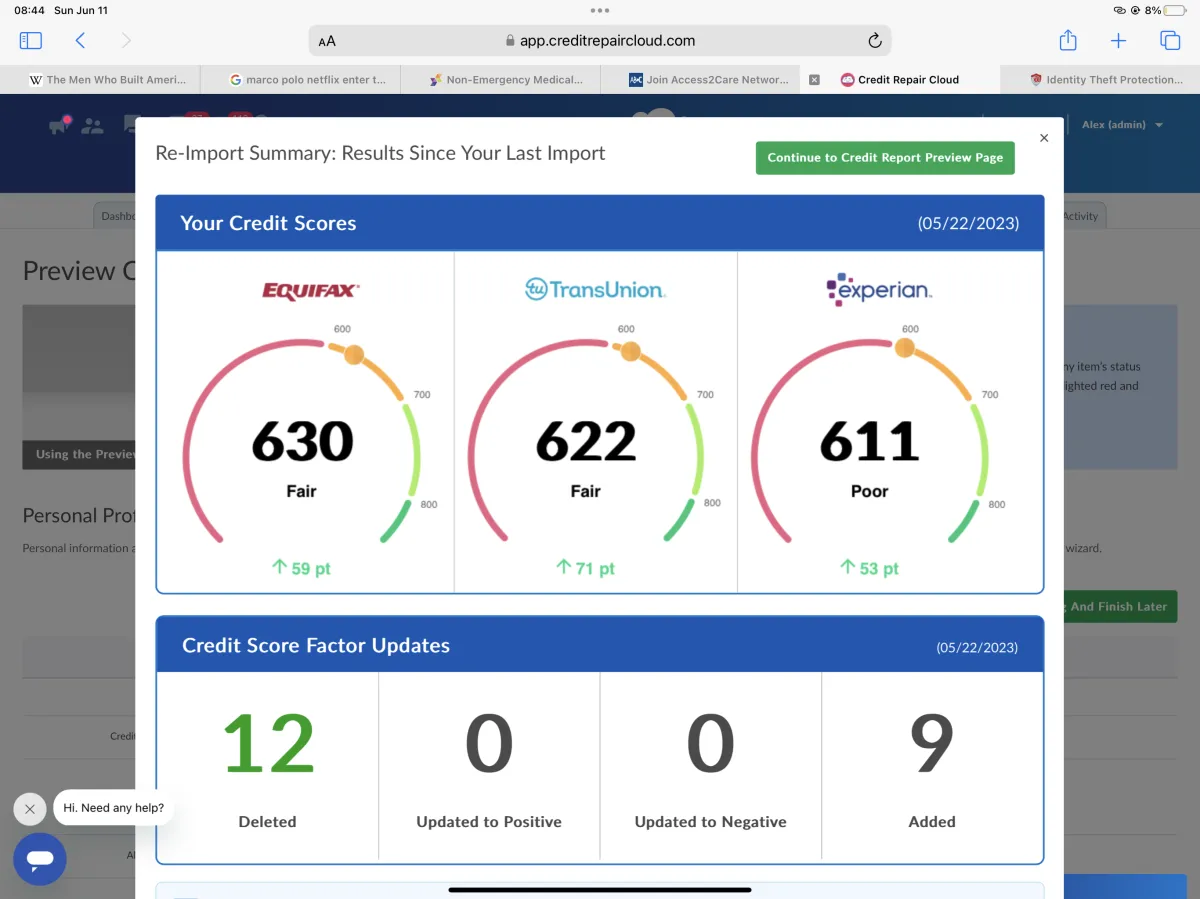Click the announcements megaphone icon
The image size is (1200, 899).
pyautogui.click(x=60, y=126)
